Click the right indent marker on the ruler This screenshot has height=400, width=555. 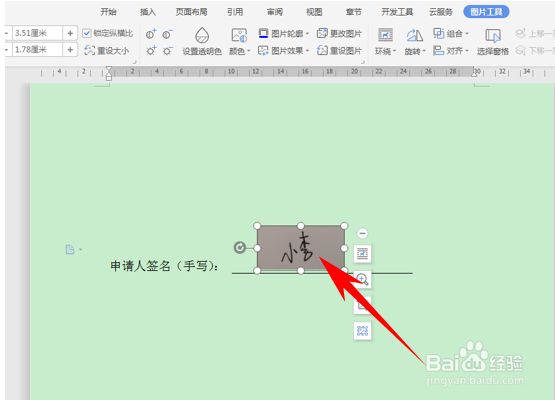(474, 73)
